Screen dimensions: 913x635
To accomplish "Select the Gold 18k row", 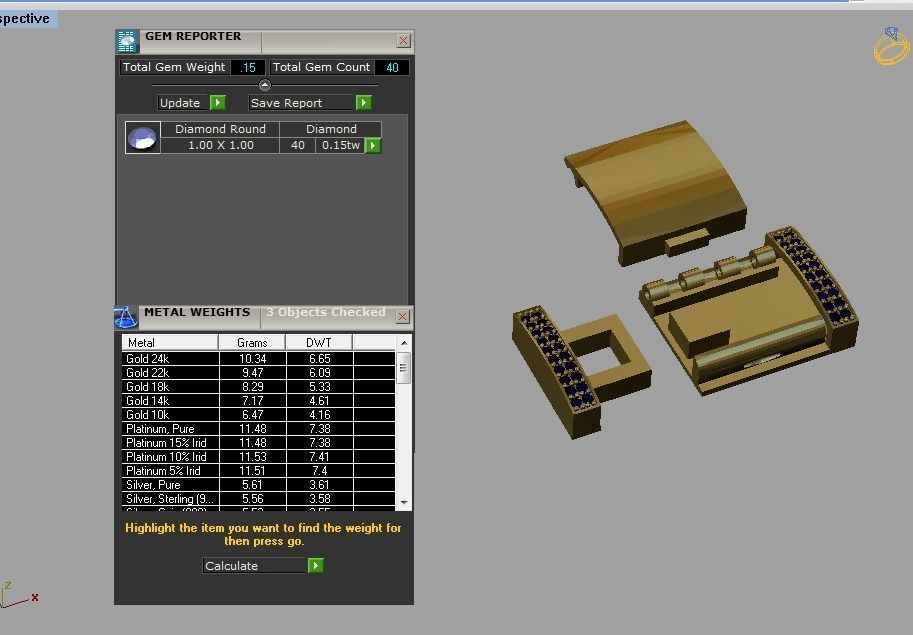I will 259,386.
